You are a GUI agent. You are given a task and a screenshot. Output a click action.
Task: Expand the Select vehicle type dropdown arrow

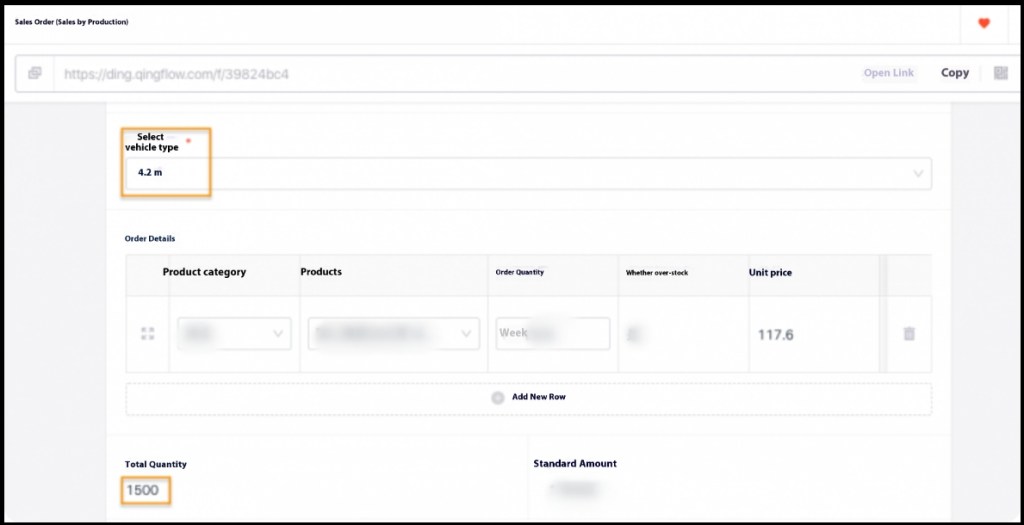coord(918,174)
